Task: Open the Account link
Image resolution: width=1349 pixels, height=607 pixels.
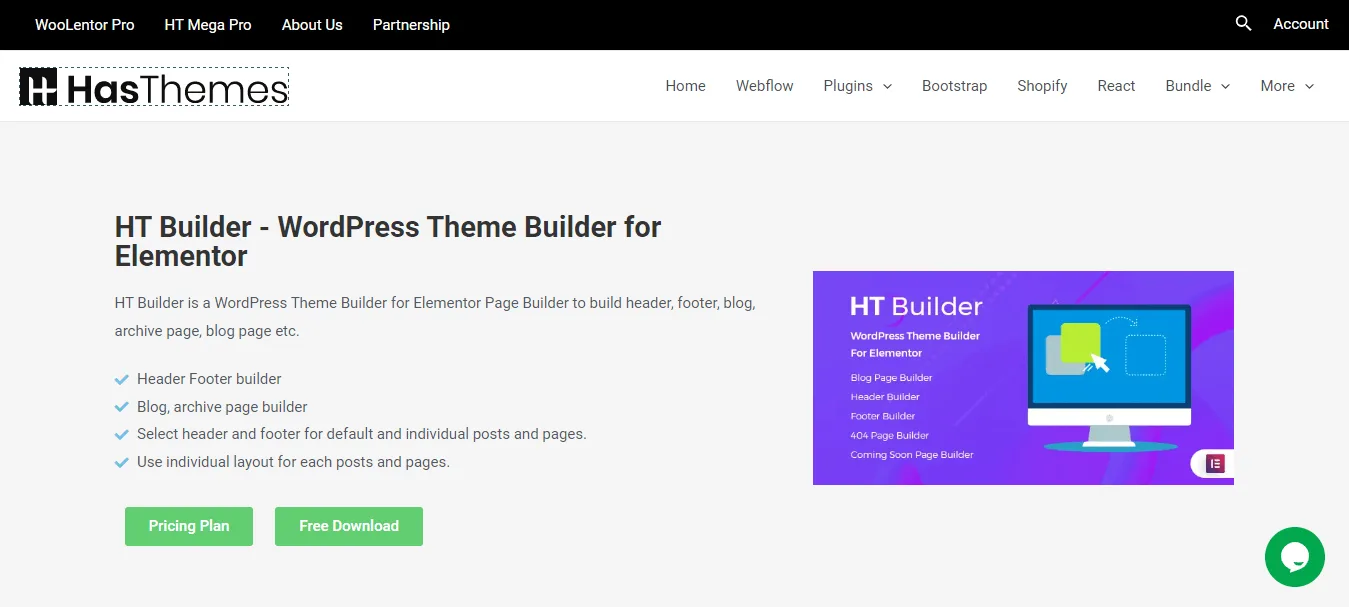Action: pos(1301,24)
